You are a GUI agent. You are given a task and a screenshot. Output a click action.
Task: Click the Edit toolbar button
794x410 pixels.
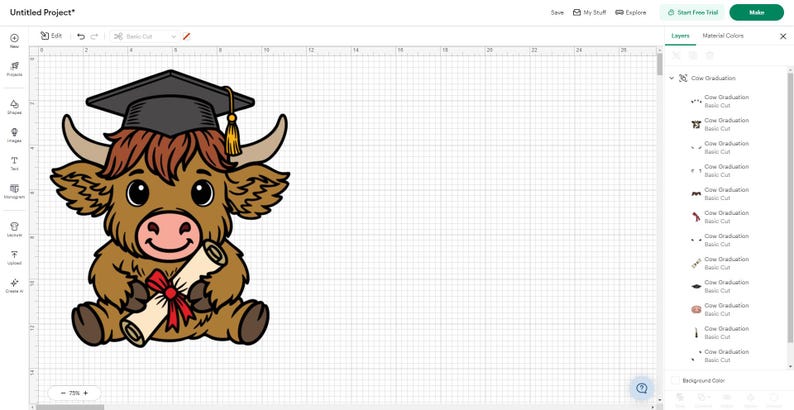(51, 36)
